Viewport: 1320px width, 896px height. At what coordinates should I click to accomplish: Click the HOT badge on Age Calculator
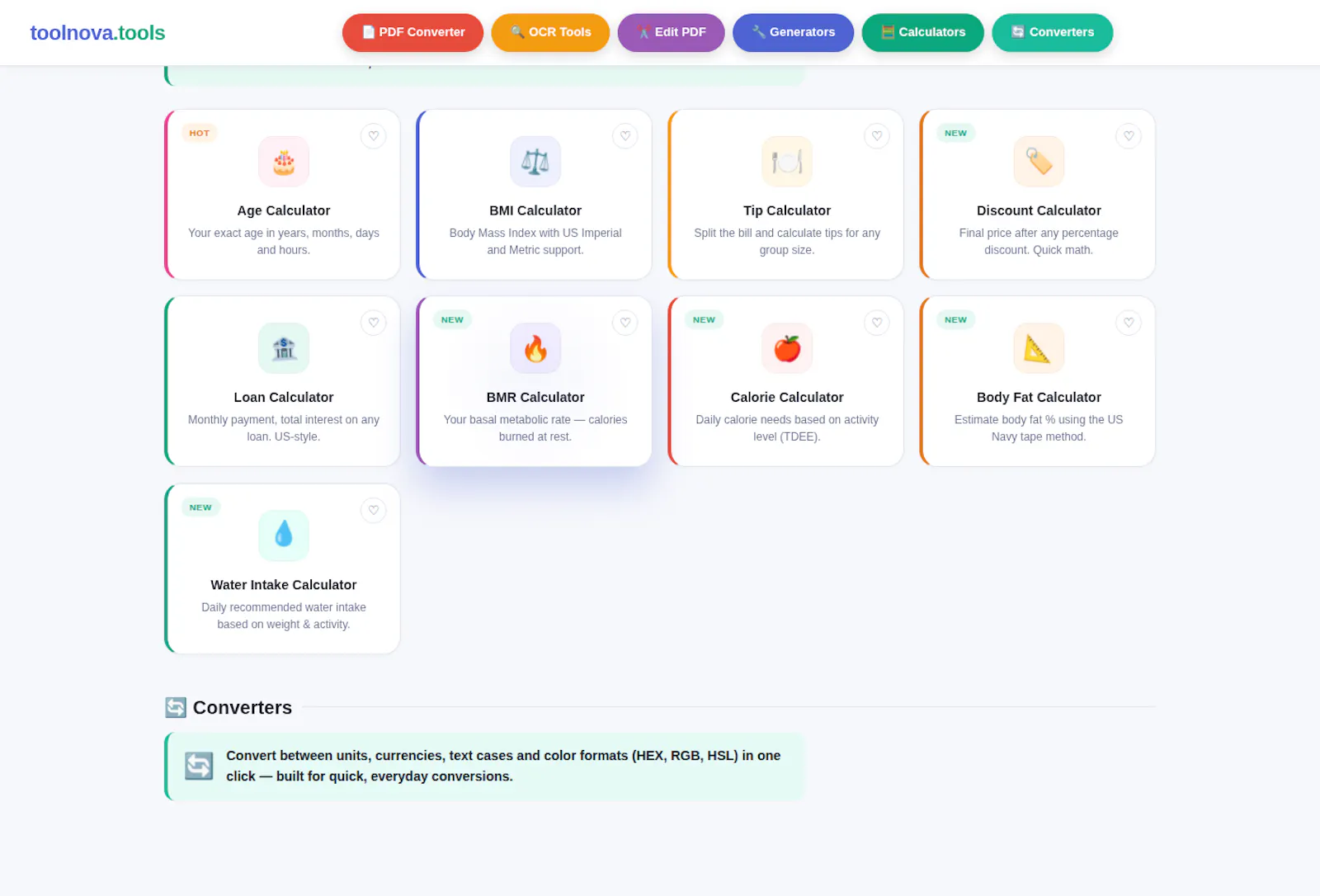[199, 133]
